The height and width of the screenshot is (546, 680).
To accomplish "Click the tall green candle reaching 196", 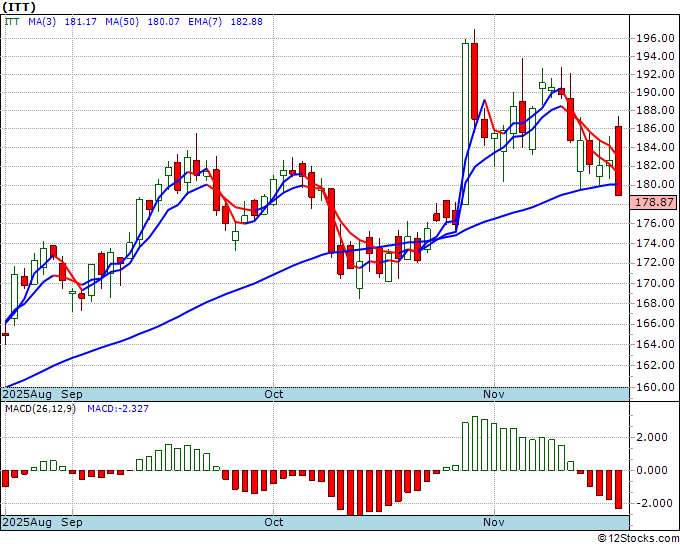I will pos(465,124).
